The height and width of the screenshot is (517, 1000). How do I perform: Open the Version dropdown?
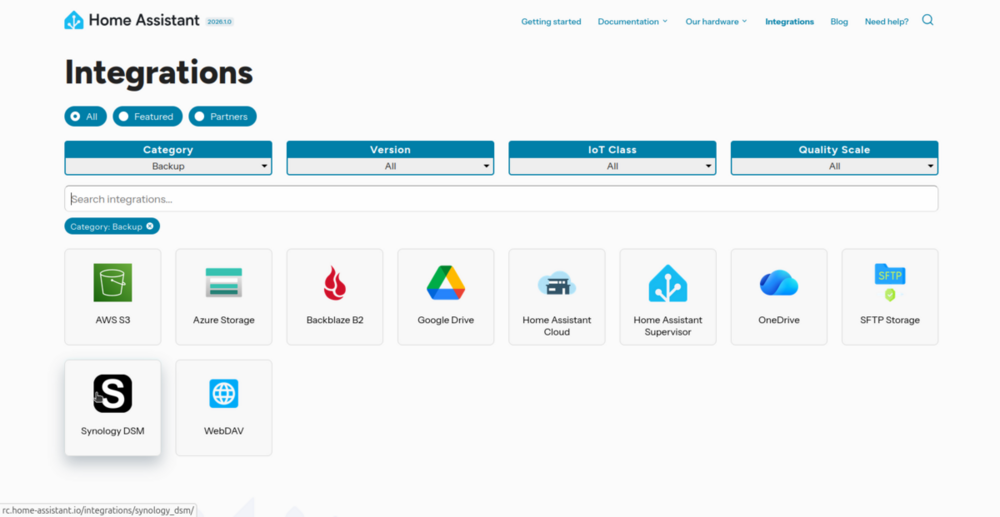click(x=390, y=166)
